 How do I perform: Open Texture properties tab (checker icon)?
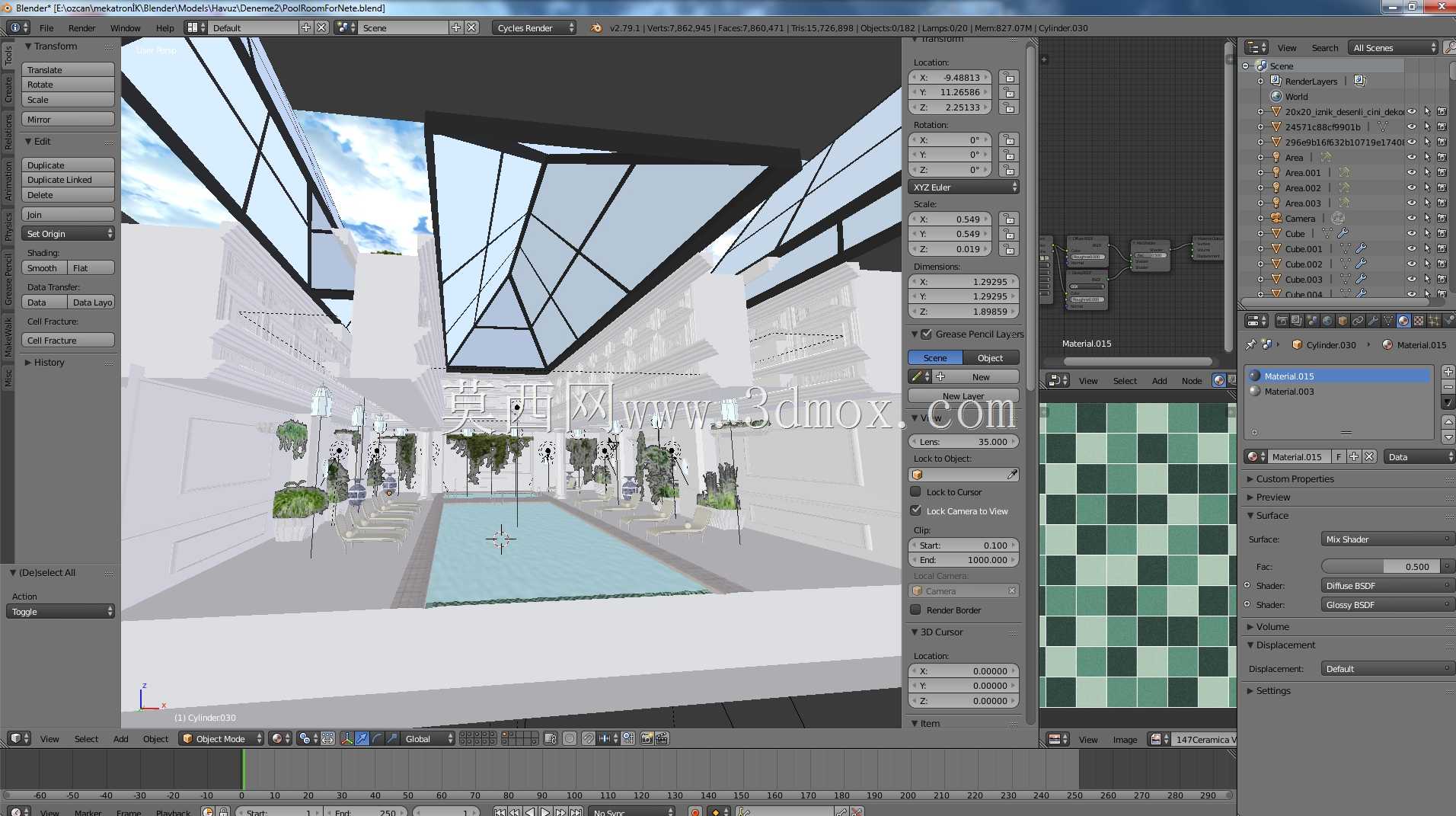pos(1419,321)
